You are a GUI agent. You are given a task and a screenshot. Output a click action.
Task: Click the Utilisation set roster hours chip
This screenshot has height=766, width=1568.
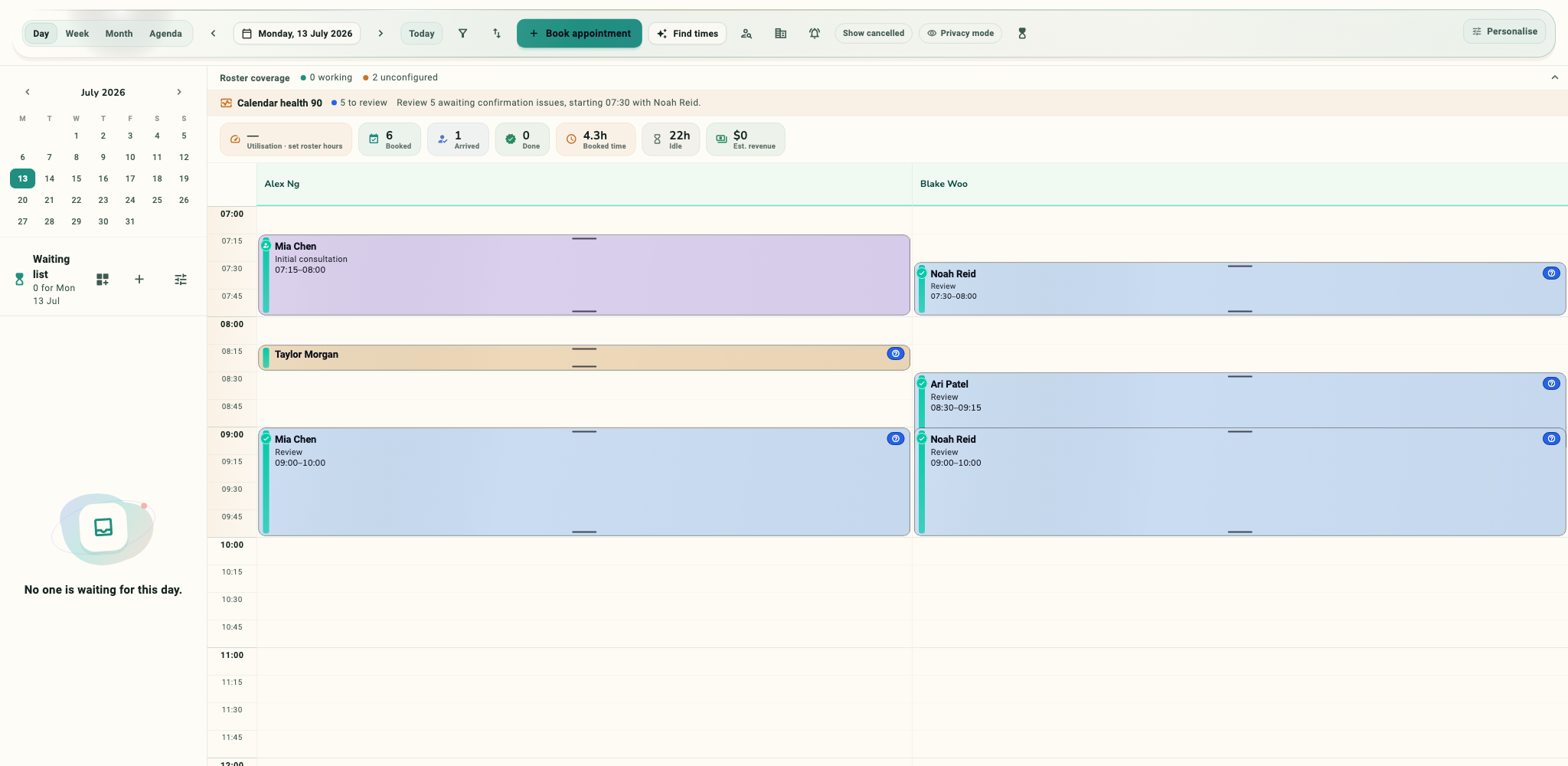286,139
